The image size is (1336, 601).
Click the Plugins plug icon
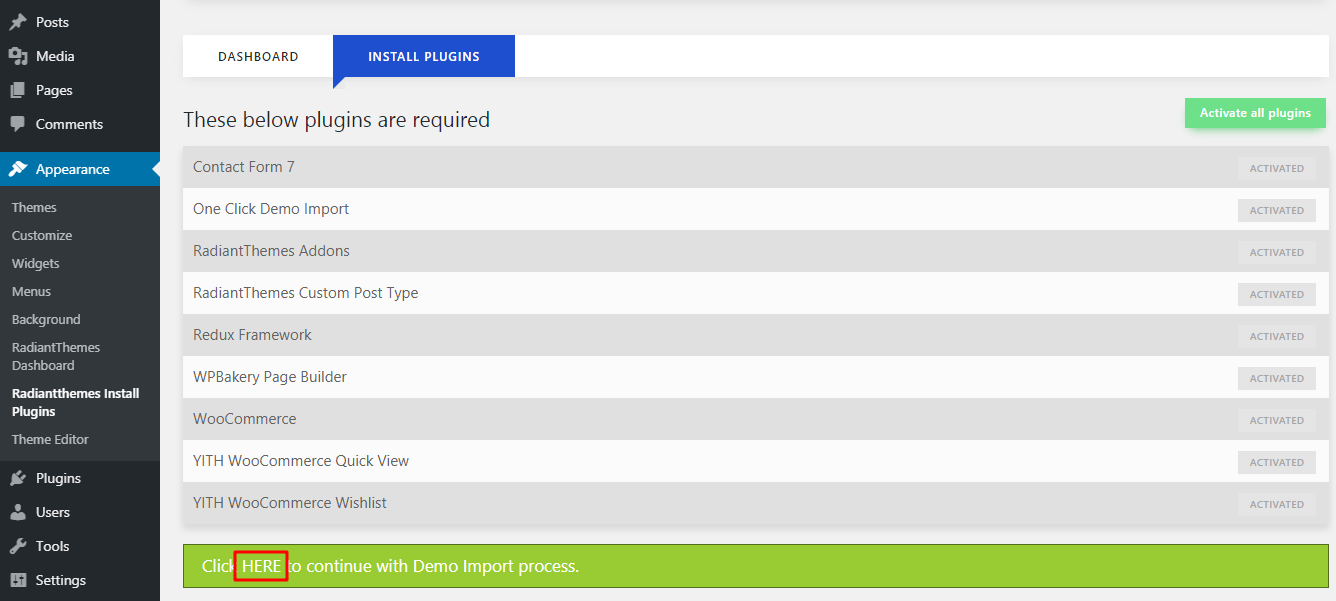(18, 478)
